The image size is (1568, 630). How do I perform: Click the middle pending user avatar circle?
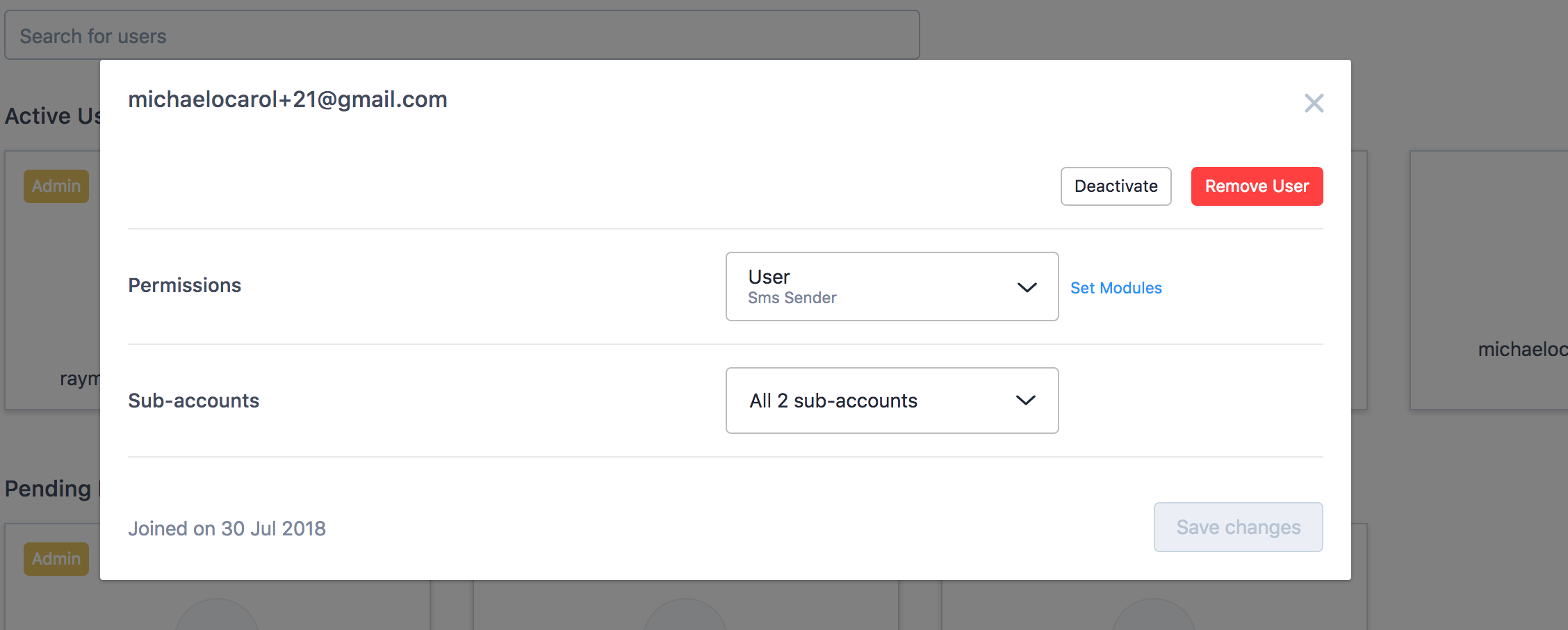coord(685,615)
